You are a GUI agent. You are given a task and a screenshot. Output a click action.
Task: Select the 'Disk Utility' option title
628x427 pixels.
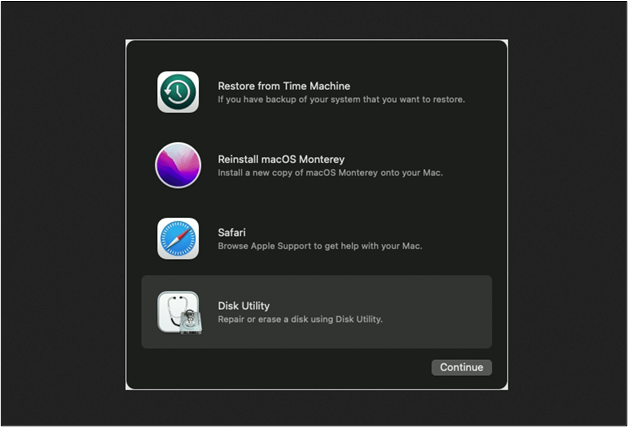tap(244, 306)
